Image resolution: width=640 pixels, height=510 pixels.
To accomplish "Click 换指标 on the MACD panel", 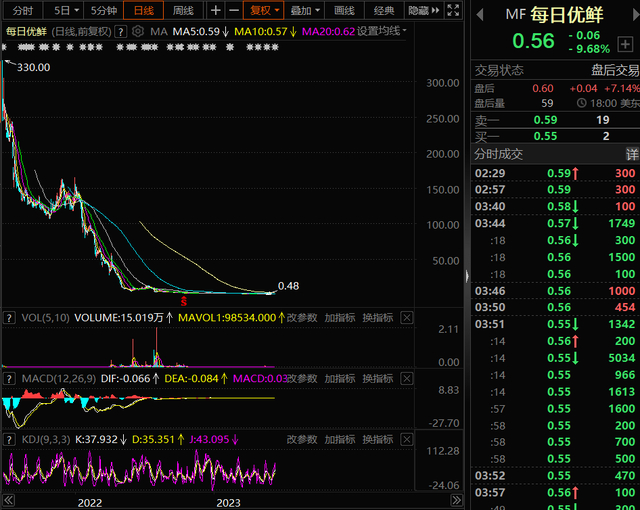I will pos(376,379).
